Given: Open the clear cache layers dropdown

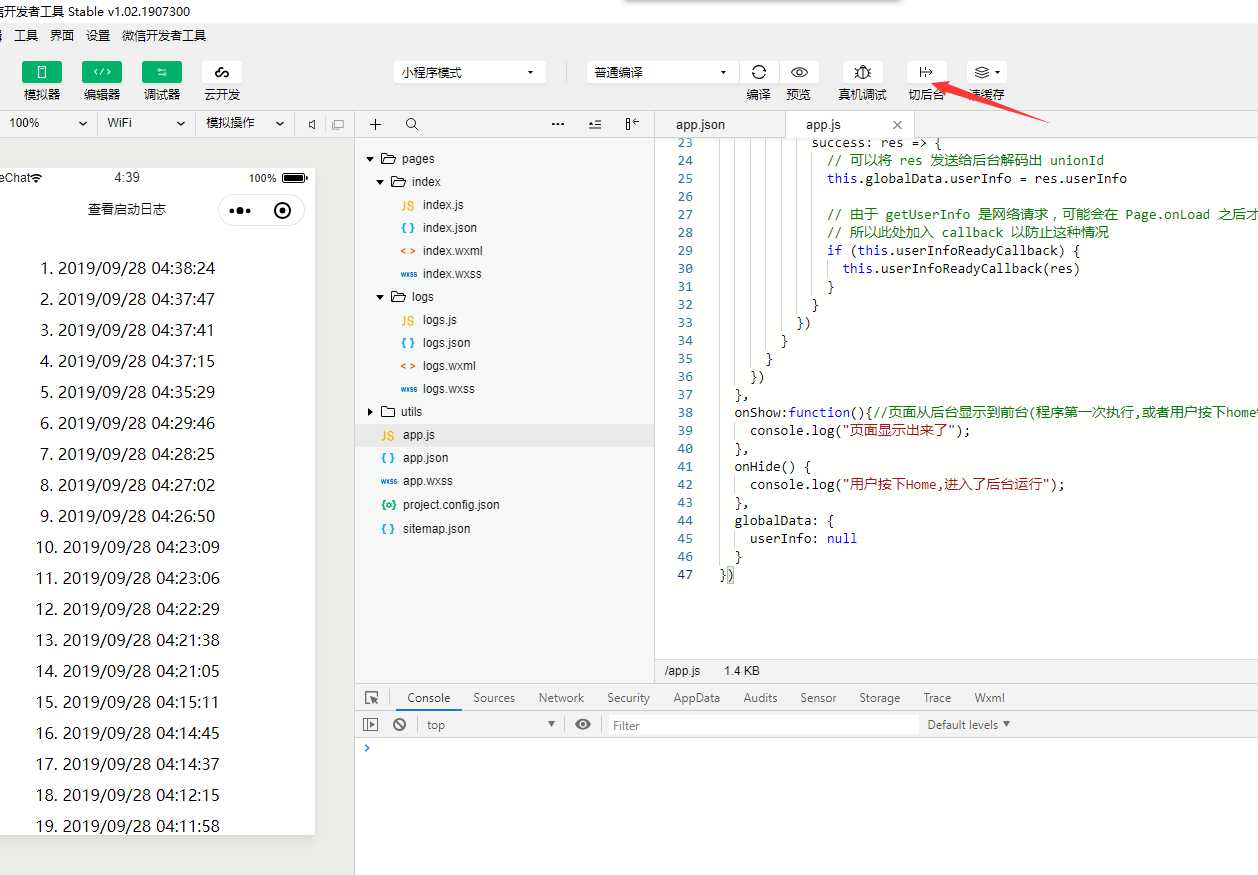Looking at the screenshot, I should click(x=986, y=72).
